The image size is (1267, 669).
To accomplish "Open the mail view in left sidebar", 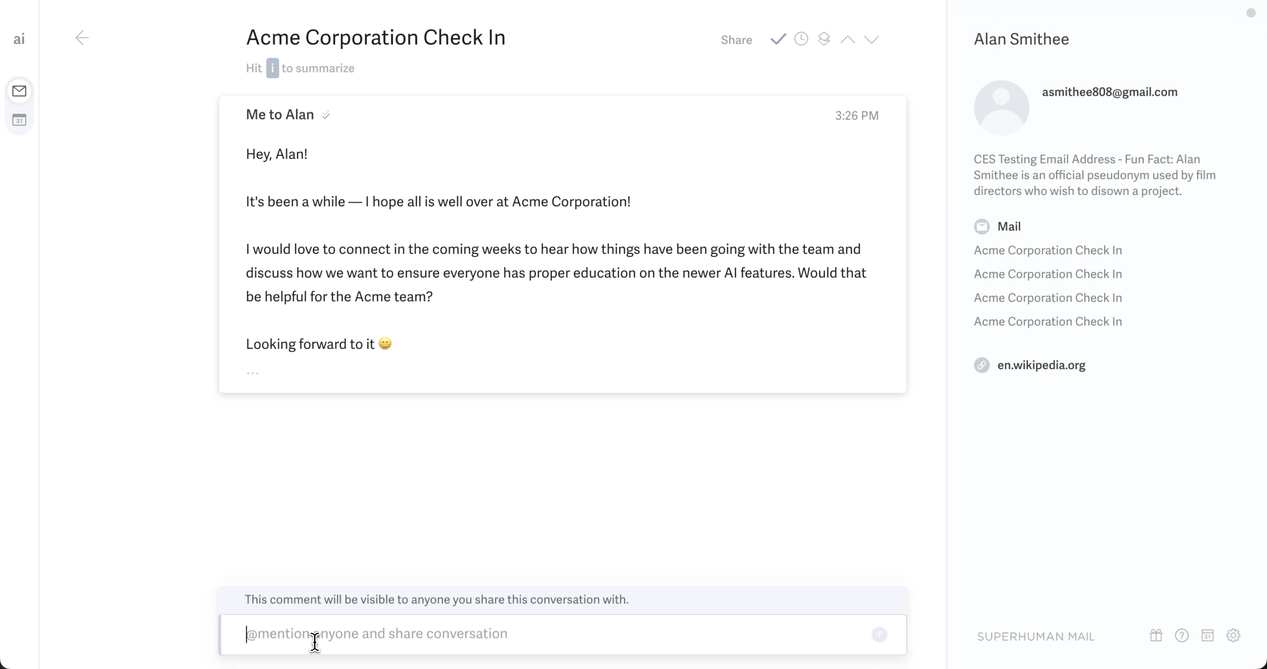I will click(19, 91).
